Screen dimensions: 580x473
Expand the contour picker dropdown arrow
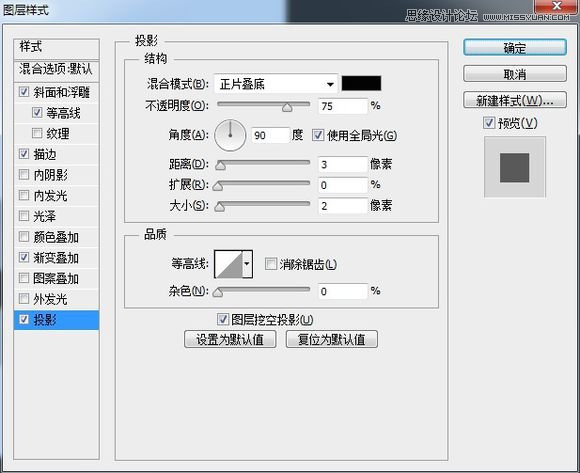pos(247,264)
